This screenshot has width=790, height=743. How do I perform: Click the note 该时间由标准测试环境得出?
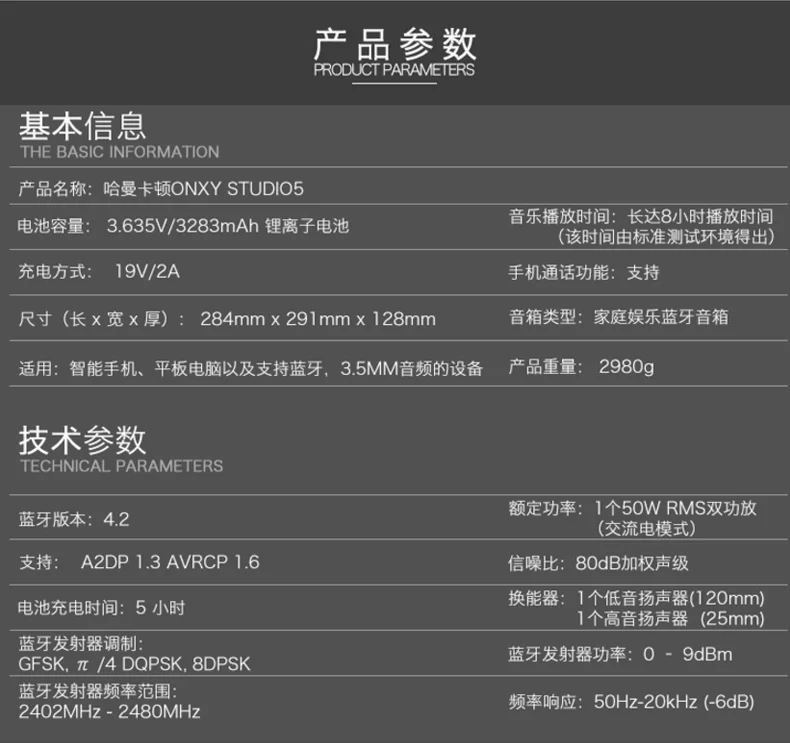pos(666,236)
